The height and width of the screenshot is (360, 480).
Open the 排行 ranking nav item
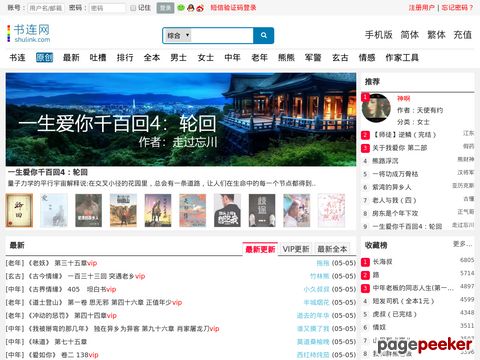[125, 58]
